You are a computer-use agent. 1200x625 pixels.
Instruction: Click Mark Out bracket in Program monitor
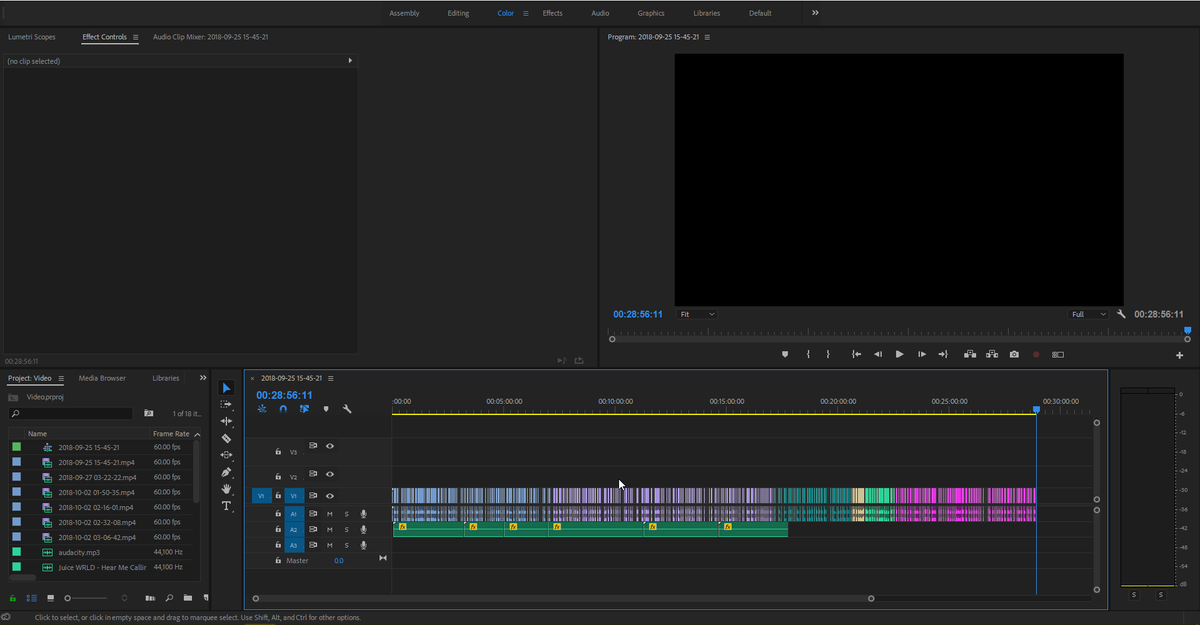coord(828,354)
